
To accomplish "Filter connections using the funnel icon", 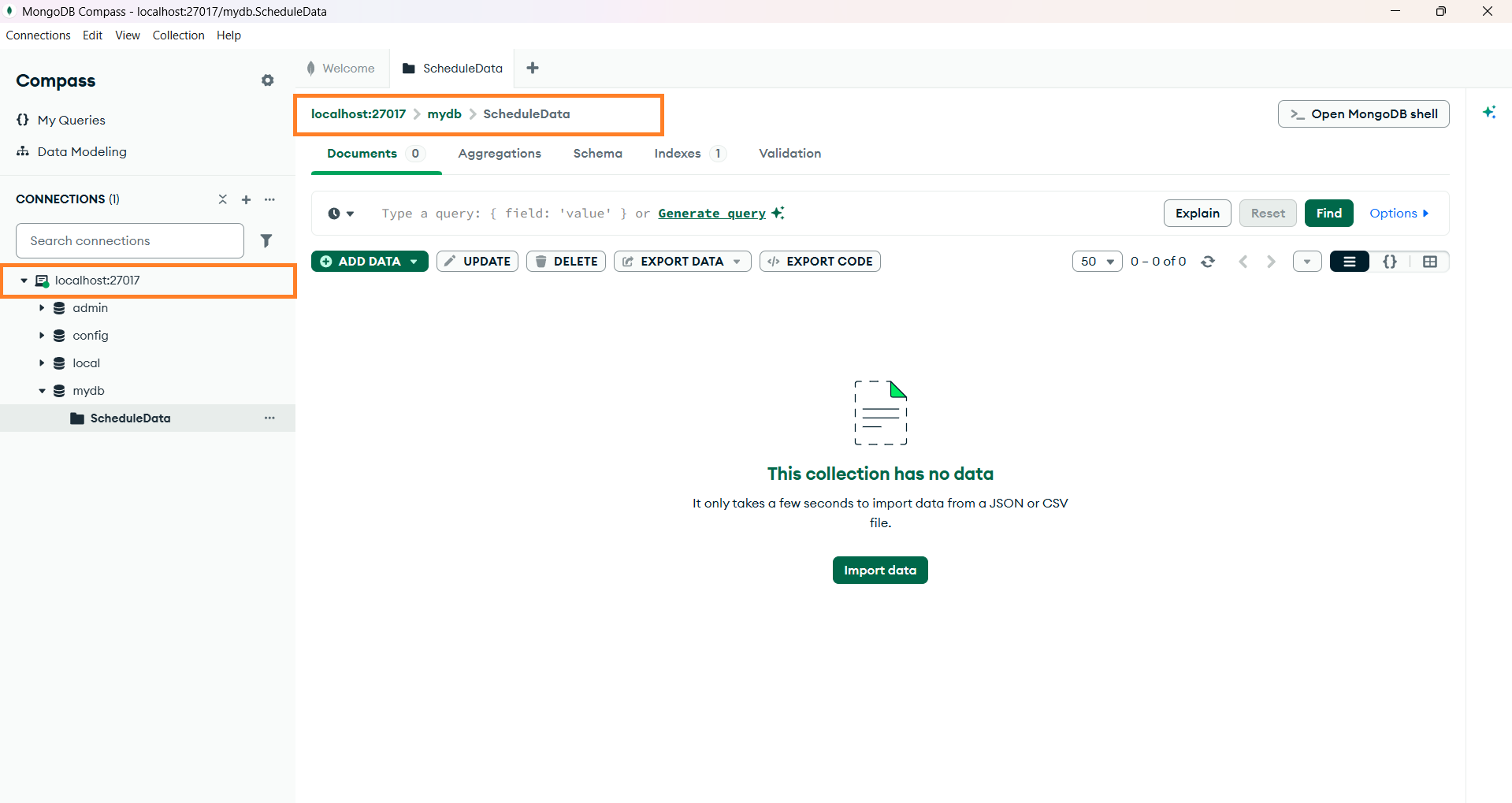I will point(266,240).
